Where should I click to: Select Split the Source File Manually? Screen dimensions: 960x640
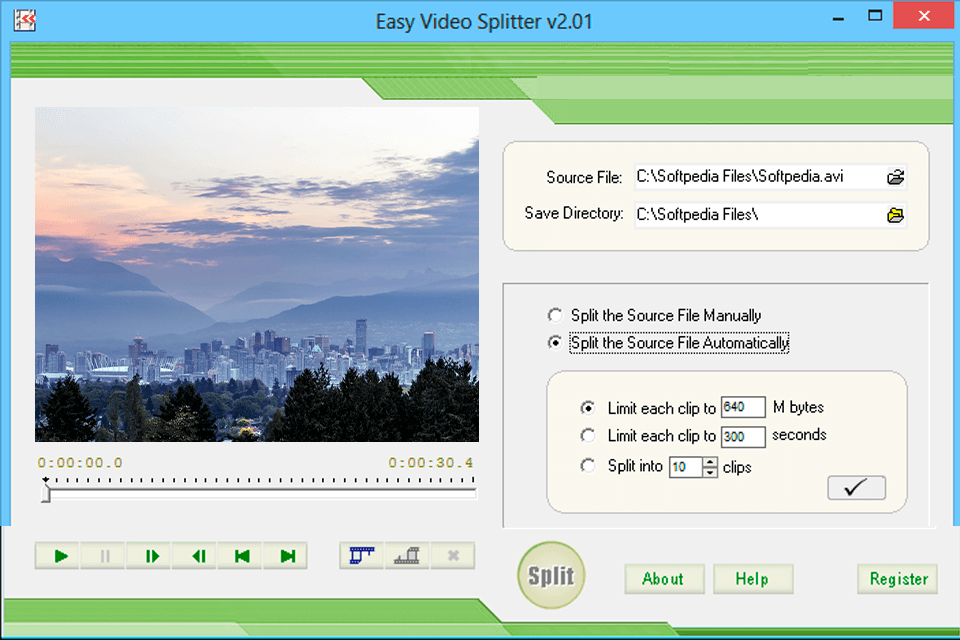tap(555, 315)
